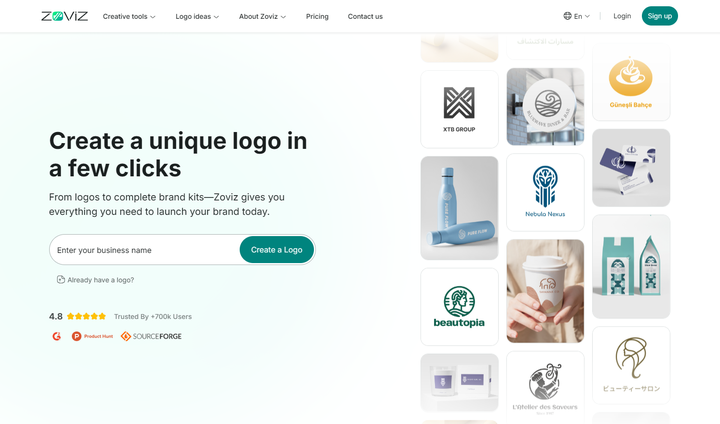
Task: Expand the Creative tools dropdown
Action: 129,17
